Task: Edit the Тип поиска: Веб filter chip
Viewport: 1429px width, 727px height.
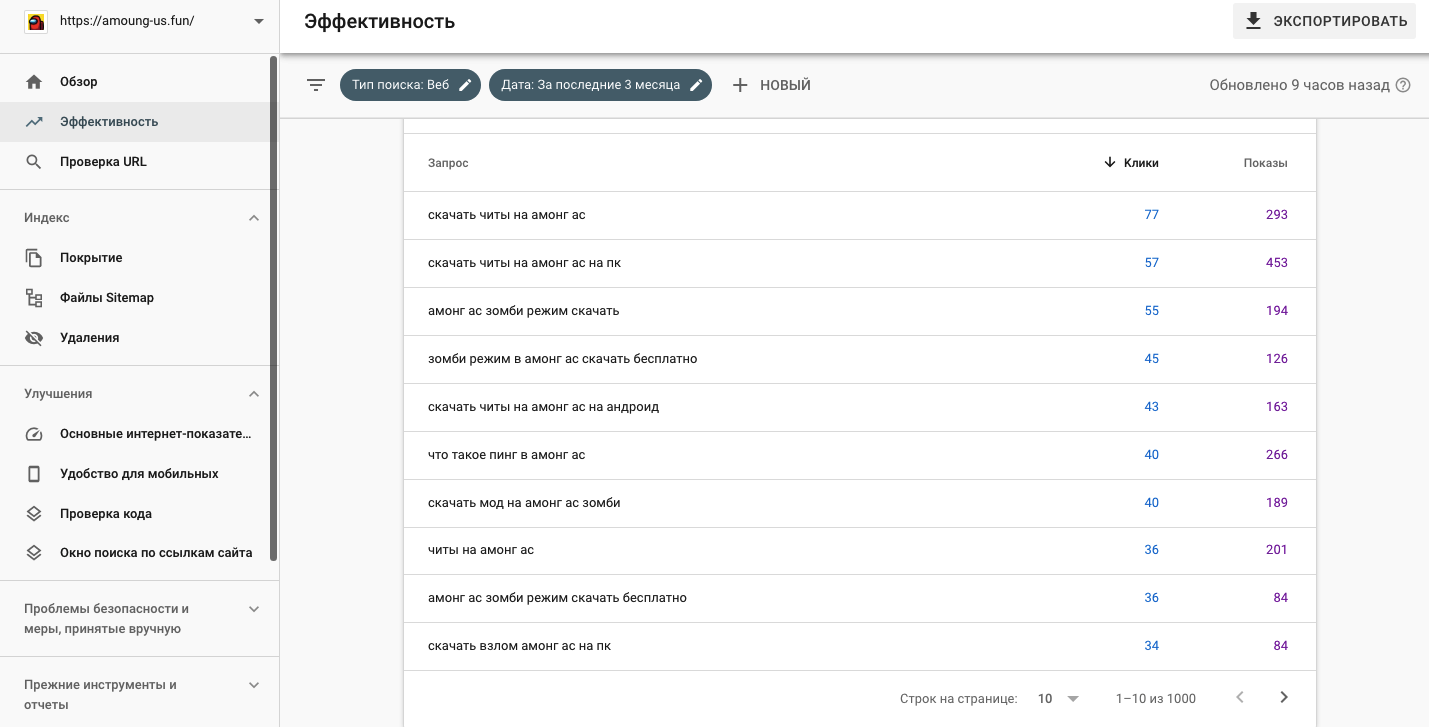Action: point(411,85)
